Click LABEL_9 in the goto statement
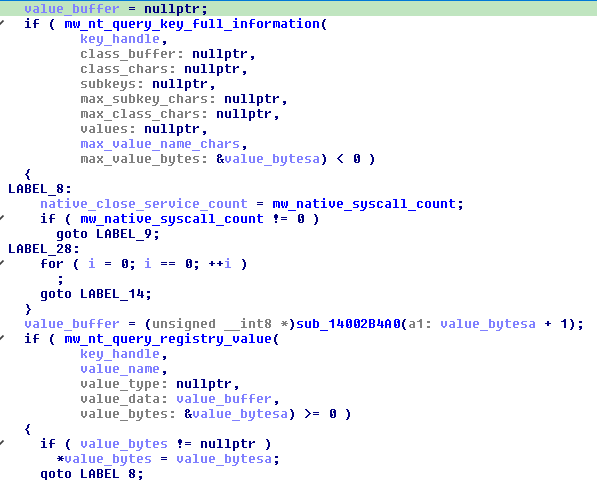 pyautogui.click(x=124, y=233)
